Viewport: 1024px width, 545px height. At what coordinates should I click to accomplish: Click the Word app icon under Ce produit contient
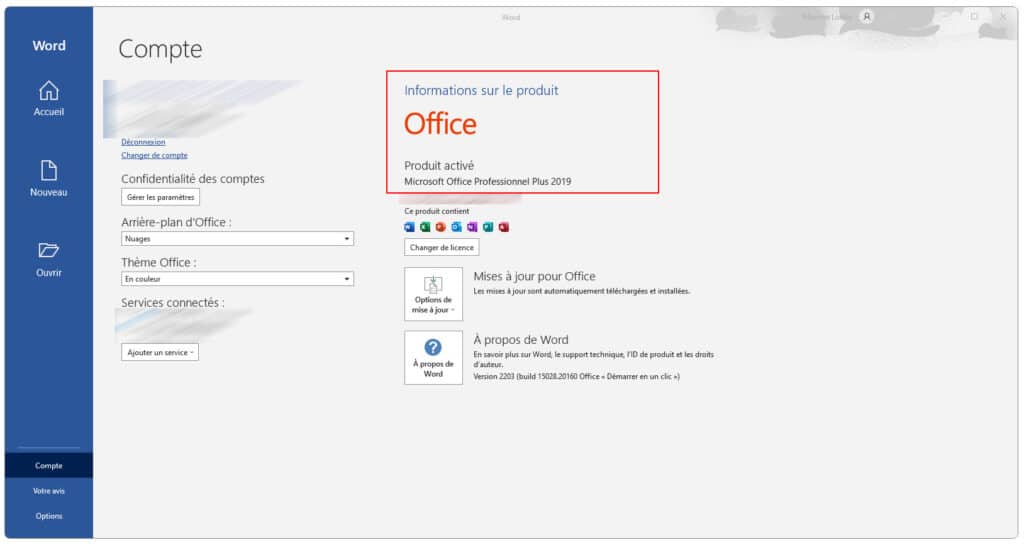409,227
